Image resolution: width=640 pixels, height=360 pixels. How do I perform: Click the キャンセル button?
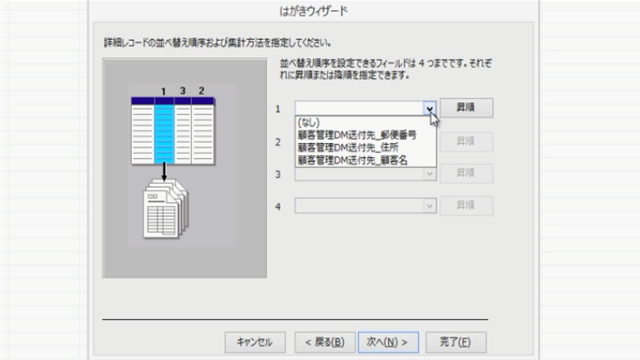[x=255, y=342]
